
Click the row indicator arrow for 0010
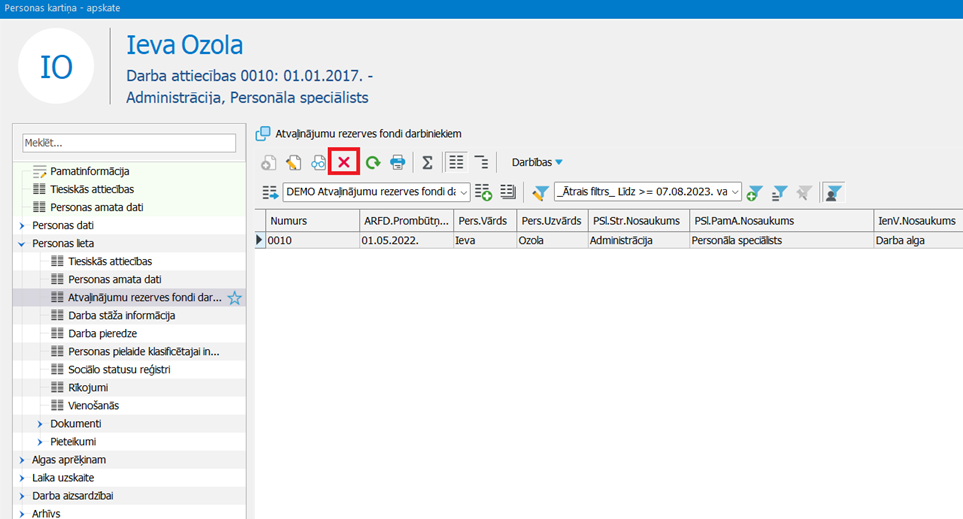(260, 240)
